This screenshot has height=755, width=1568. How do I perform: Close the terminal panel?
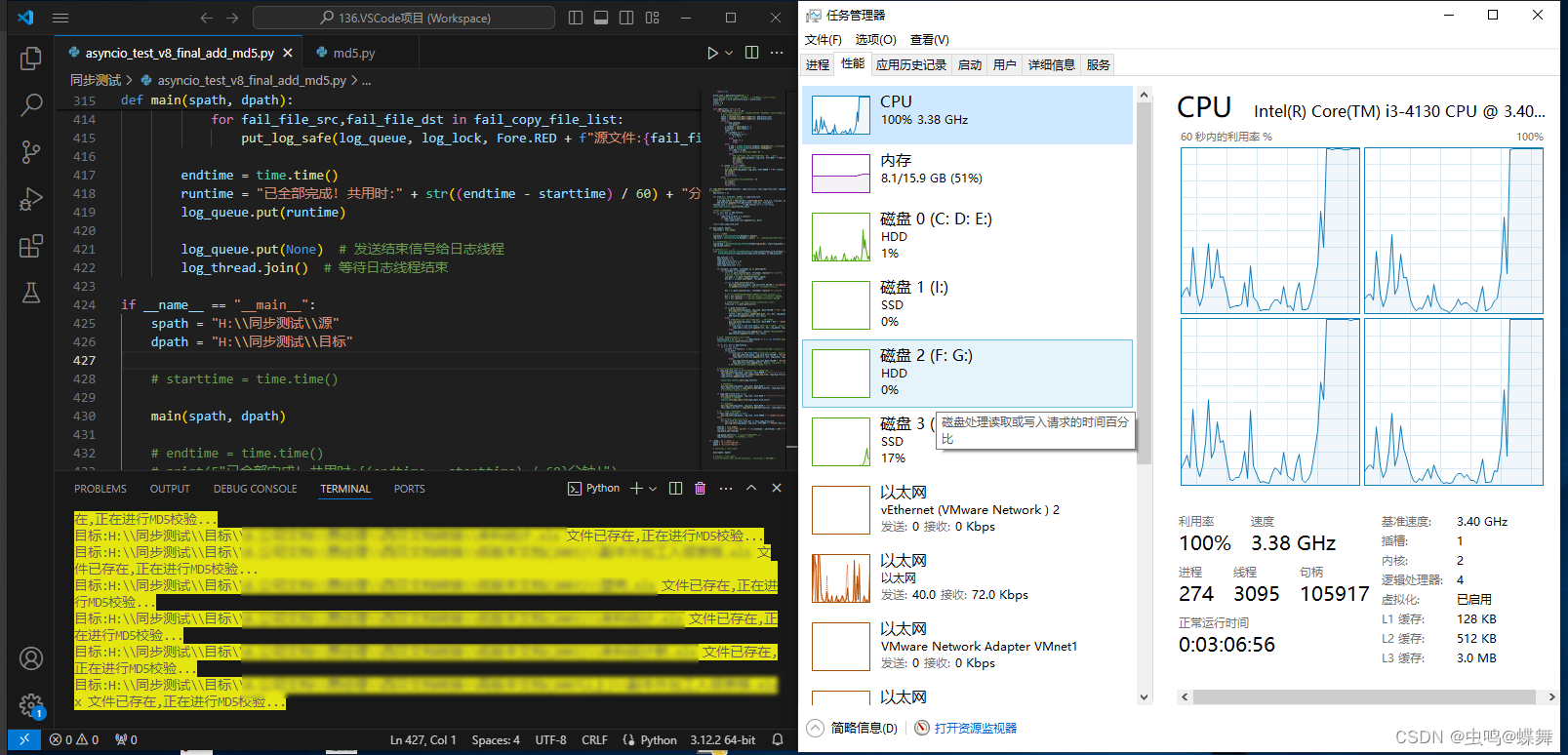(x=777, y=488)
